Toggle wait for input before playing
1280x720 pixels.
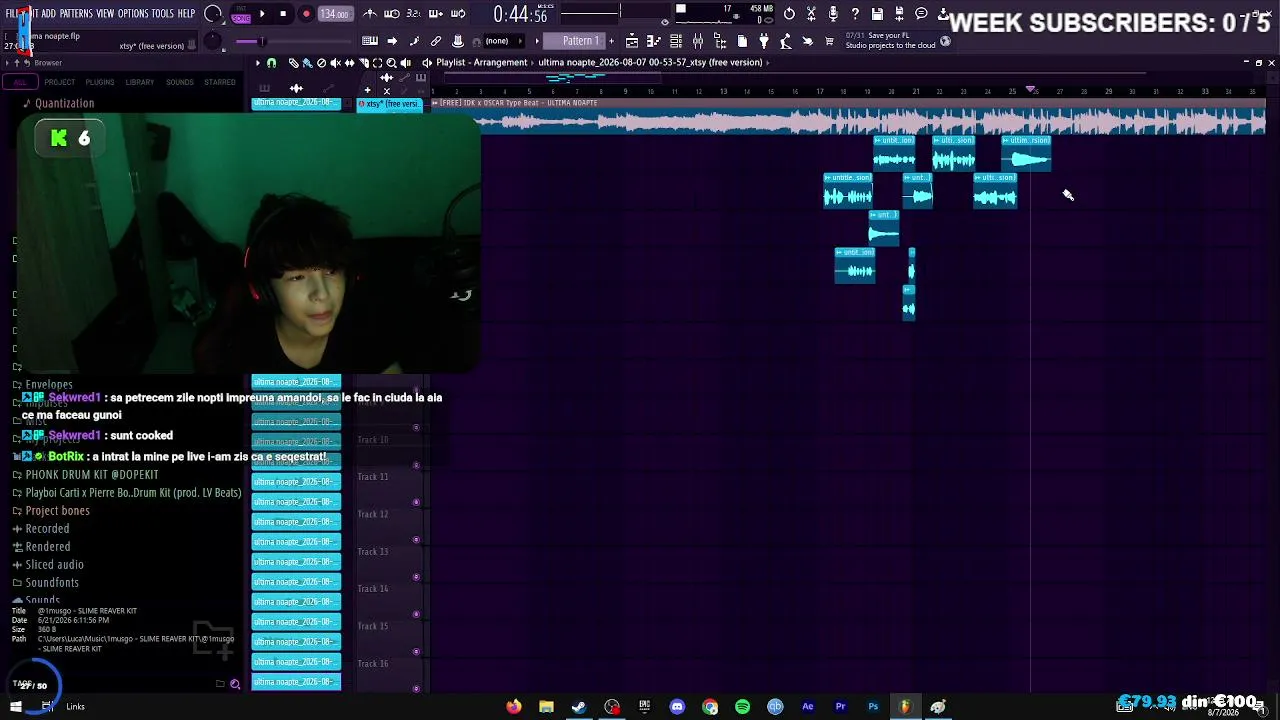[x=392, y=14]
